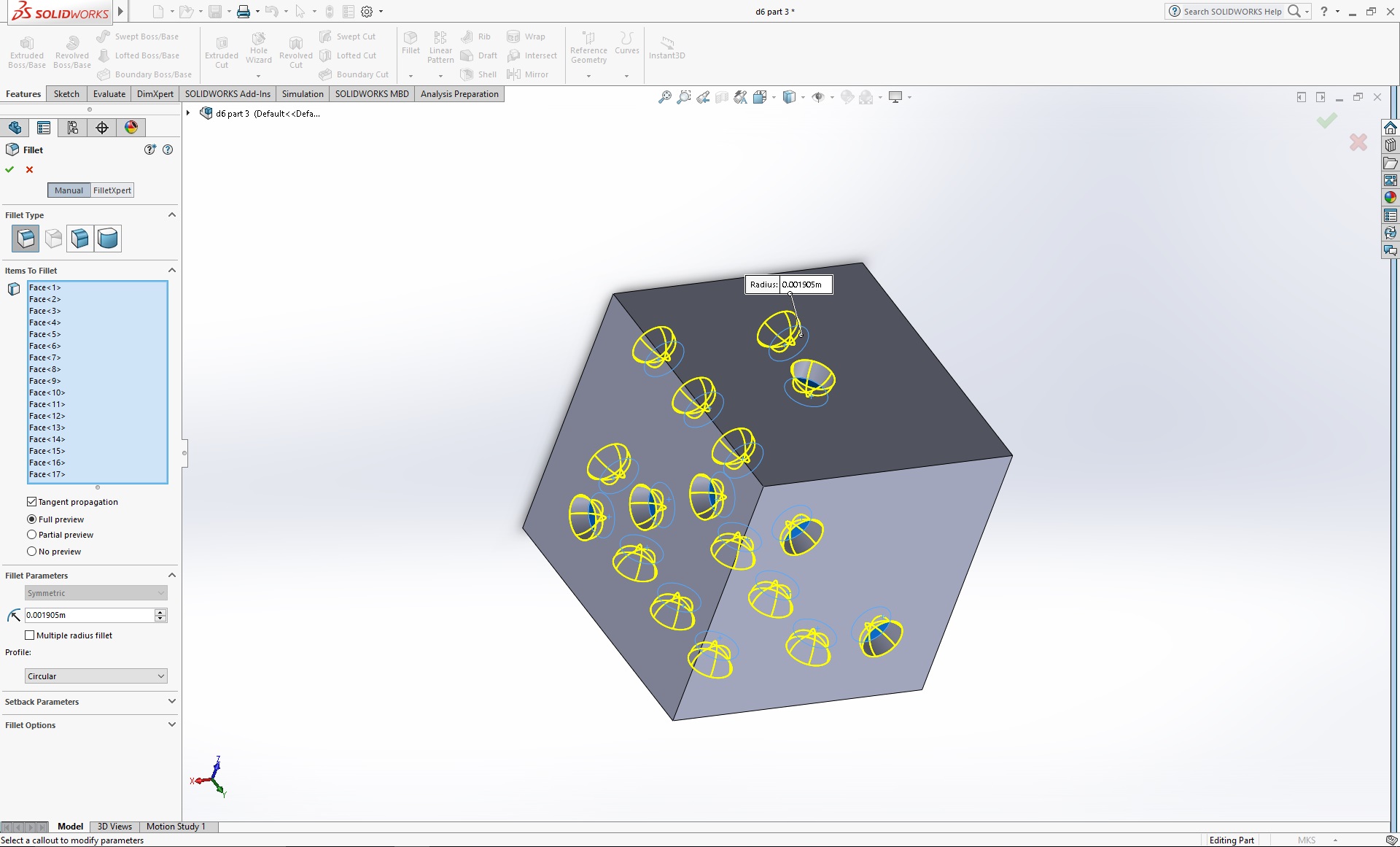Image resolution: width=1400 pixels, height=847 pixels.
Task: Select Full preview radio button
Action: [31, 518]
